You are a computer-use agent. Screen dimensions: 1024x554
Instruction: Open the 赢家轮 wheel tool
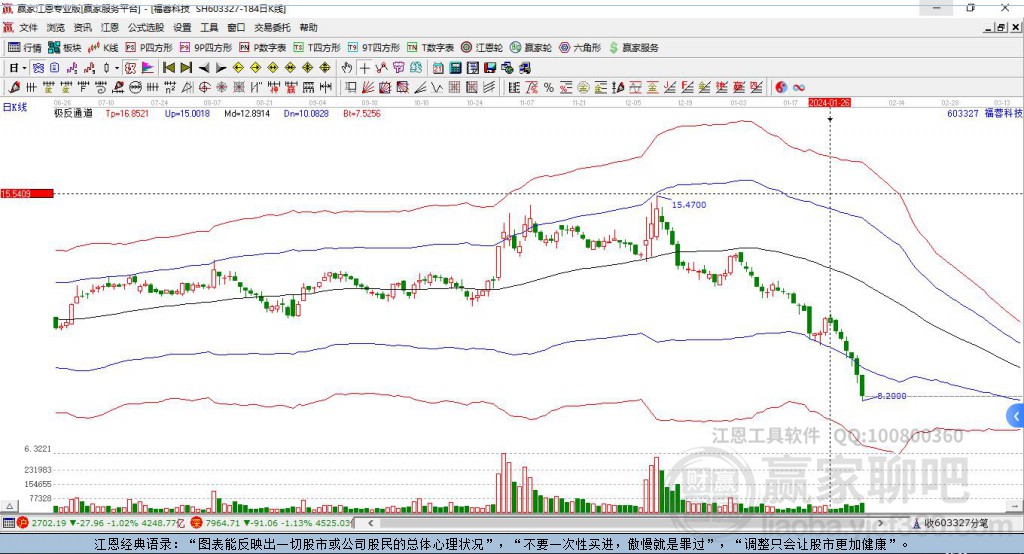pos(531,48)
